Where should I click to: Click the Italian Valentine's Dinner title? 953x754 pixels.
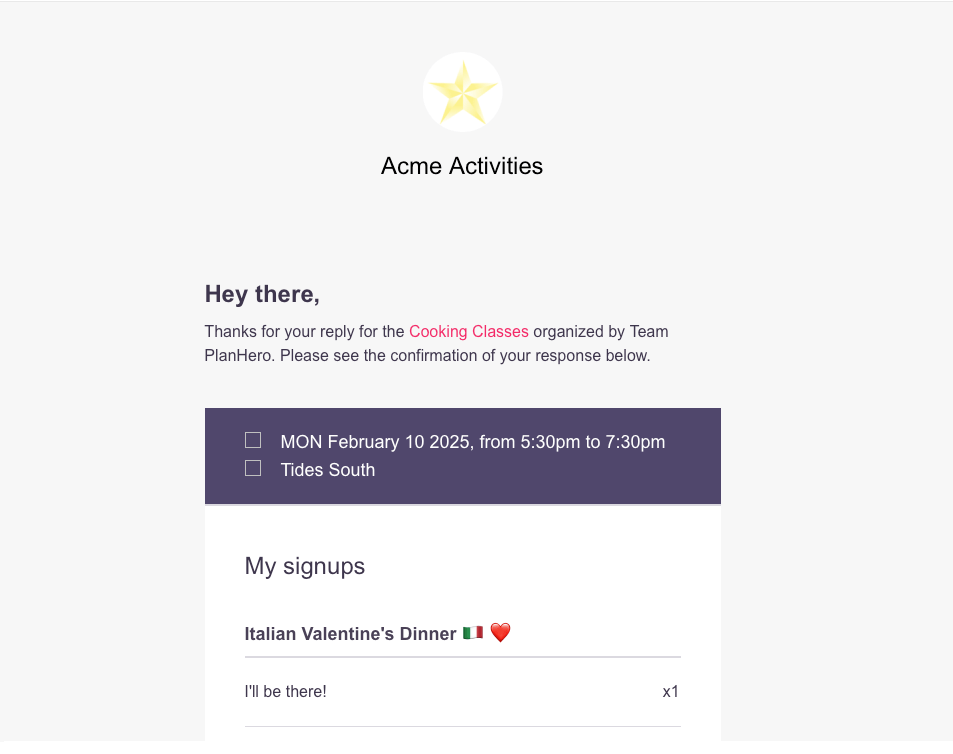(350, 634)
